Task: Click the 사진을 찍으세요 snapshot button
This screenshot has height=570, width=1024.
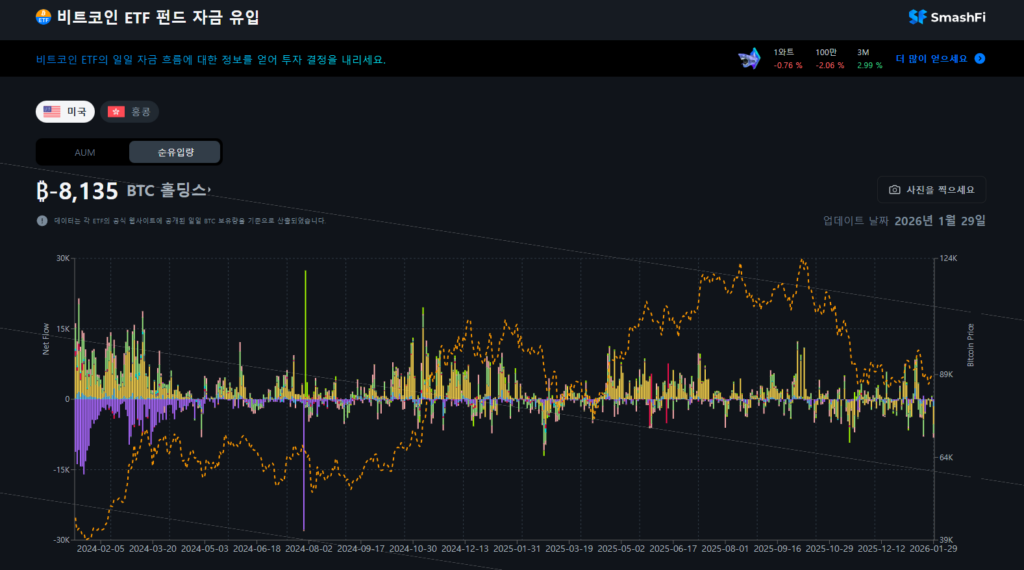Action: [931, 190]
